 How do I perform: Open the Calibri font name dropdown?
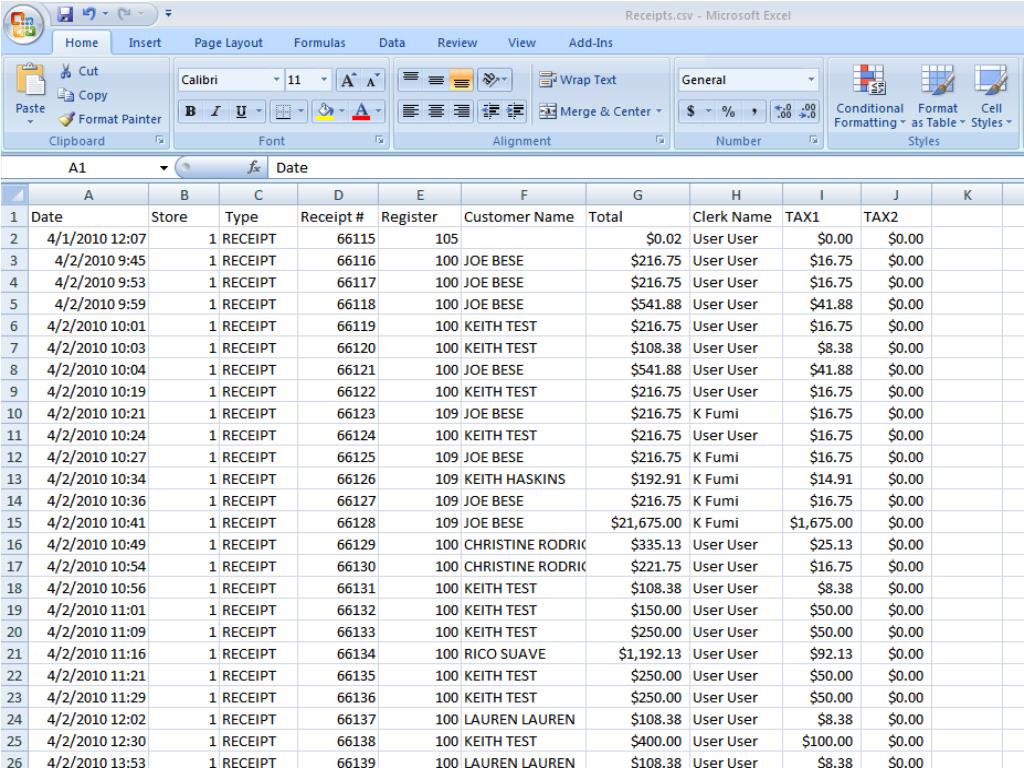(276, 80)
